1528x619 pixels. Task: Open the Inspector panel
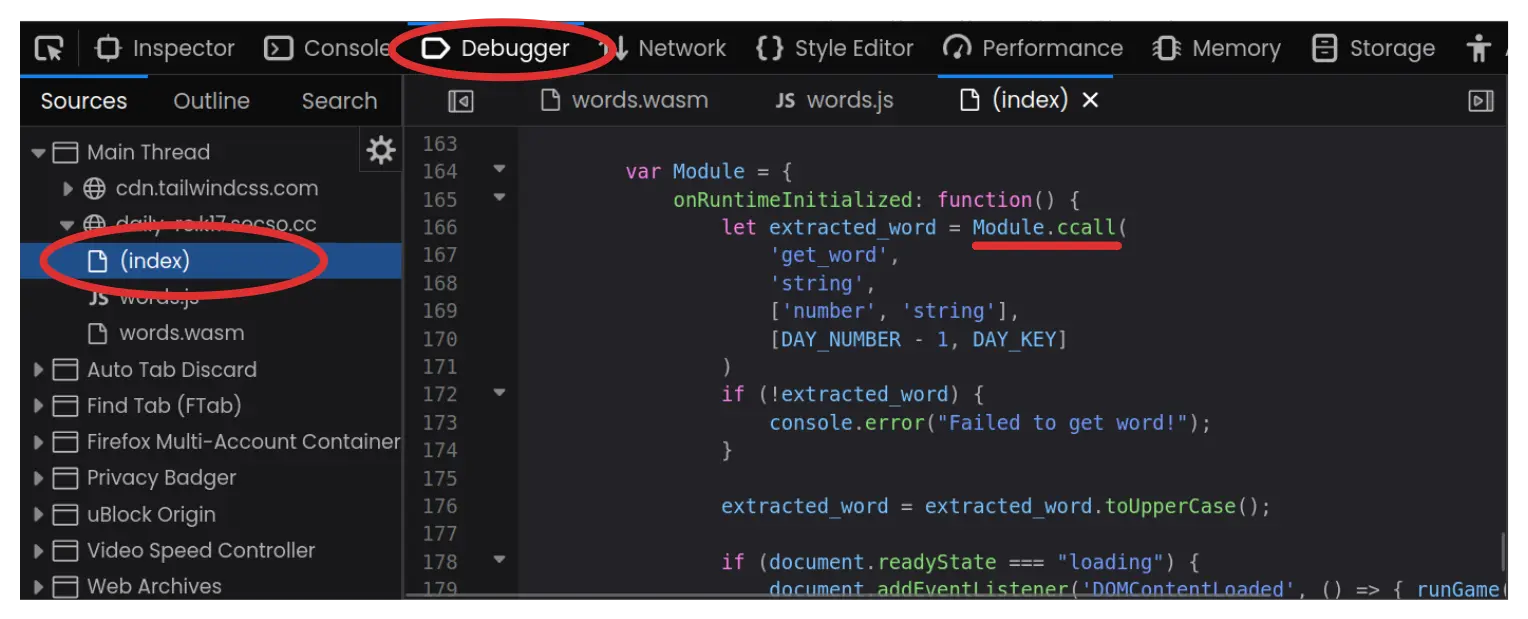(164, 48)
